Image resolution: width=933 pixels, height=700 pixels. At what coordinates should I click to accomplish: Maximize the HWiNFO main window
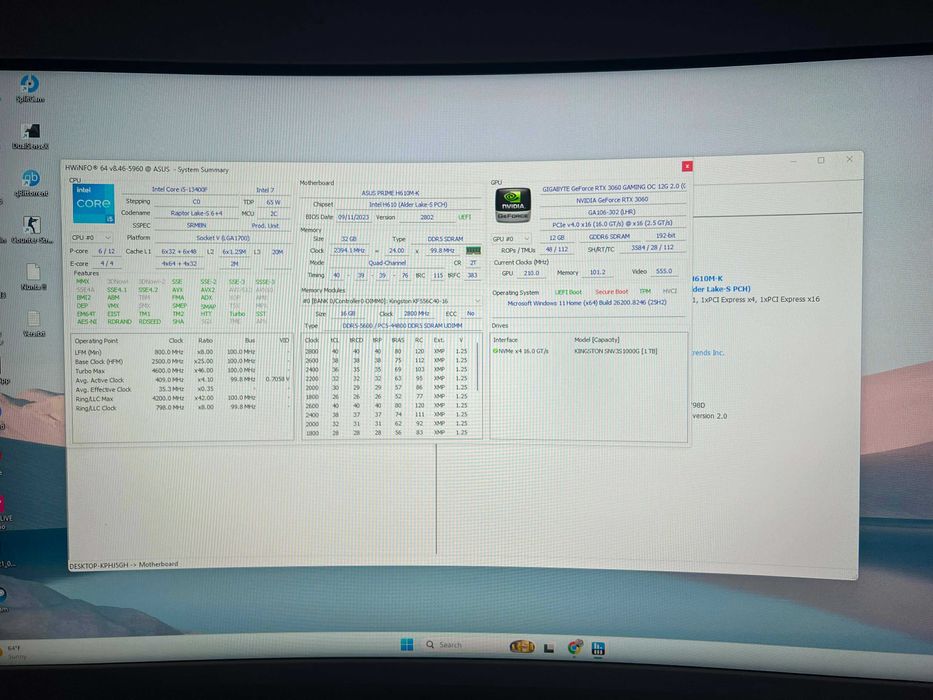click(821, 160)
